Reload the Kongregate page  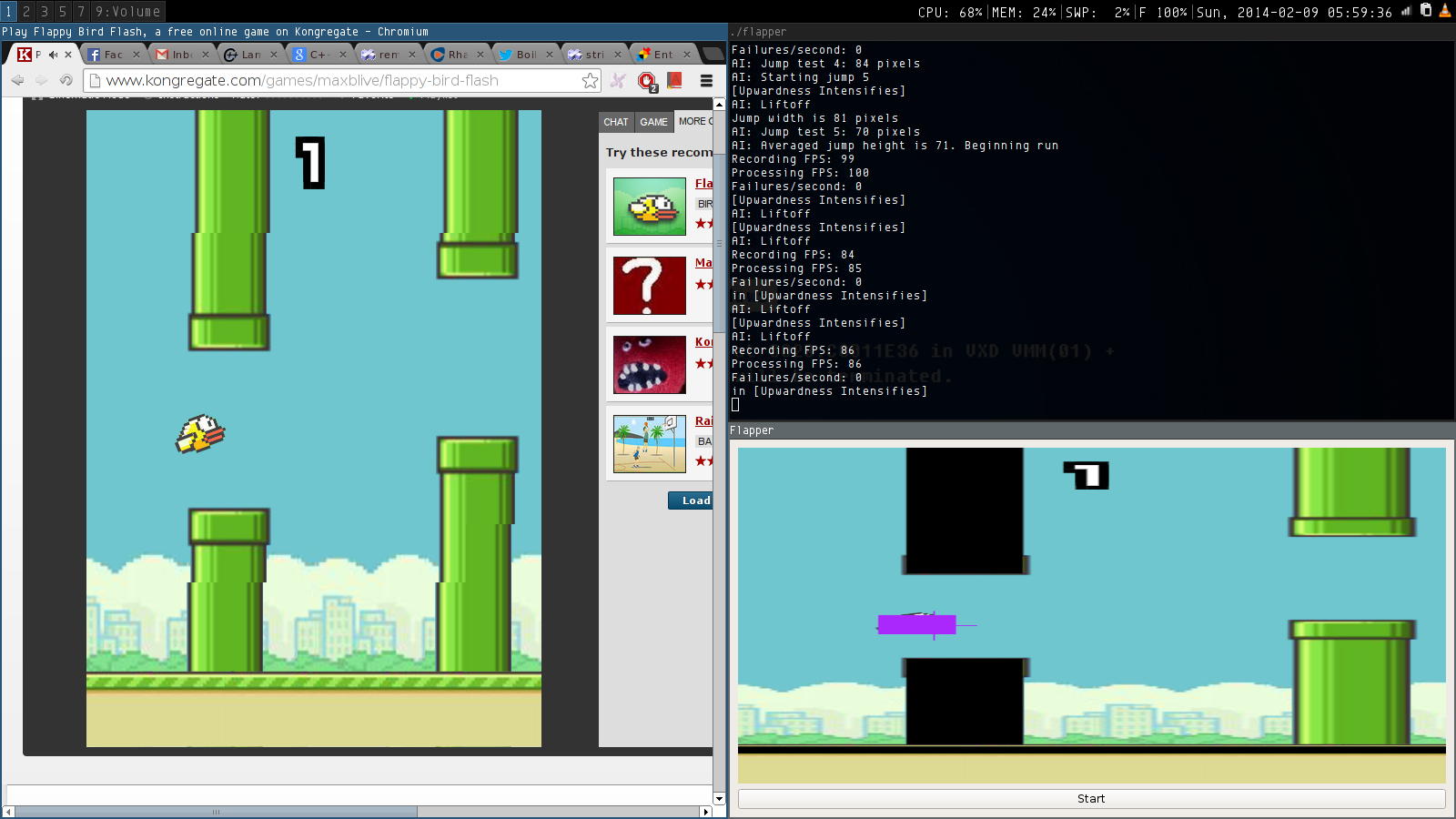[66, 80]
